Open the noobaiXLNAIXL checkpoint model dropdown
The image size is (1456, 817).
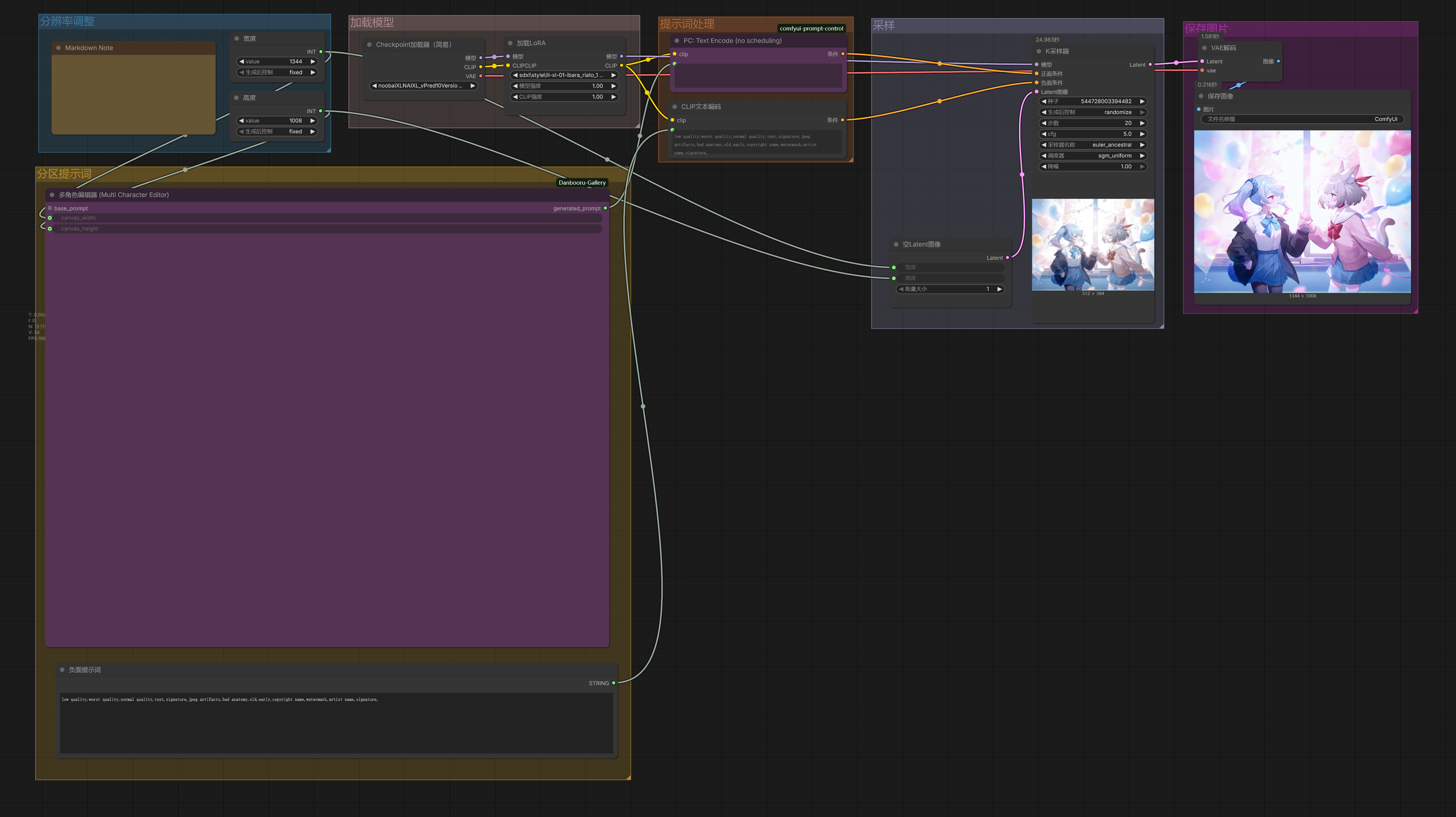(423, 86)
